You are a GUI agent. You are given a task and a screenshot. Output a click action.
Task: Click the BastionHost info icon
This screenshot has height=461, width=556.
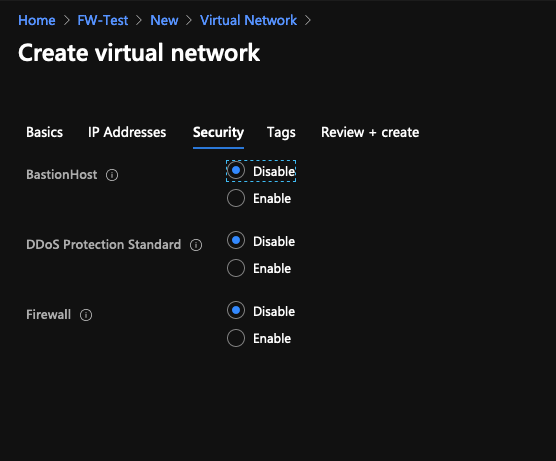click(112, 175)
